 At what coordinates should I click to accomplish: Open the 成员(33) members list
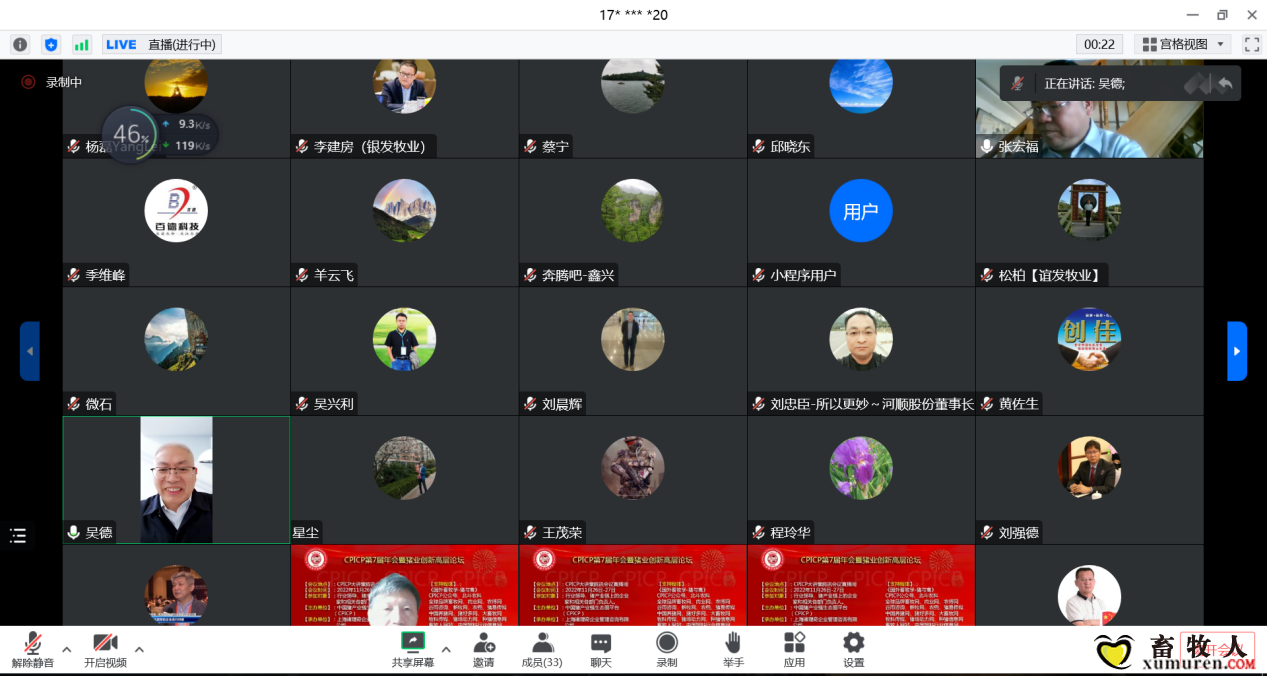click(x=542, y=649)
